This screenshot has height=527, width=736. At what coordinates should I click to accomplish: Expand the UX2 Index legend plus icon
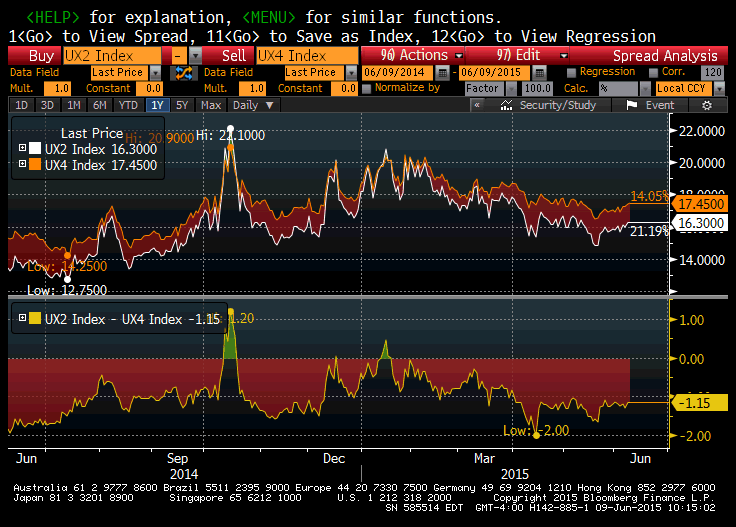pos(24,149)
